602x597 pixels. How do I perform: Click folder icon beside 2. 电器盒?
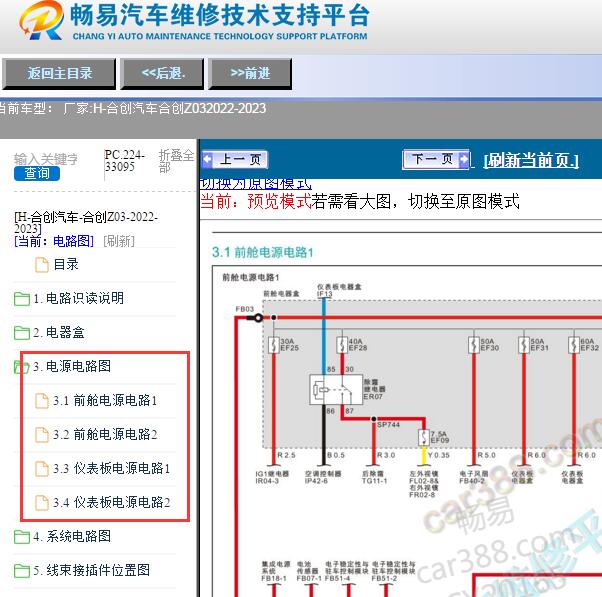pyautogui.click(x=22, y=333)
